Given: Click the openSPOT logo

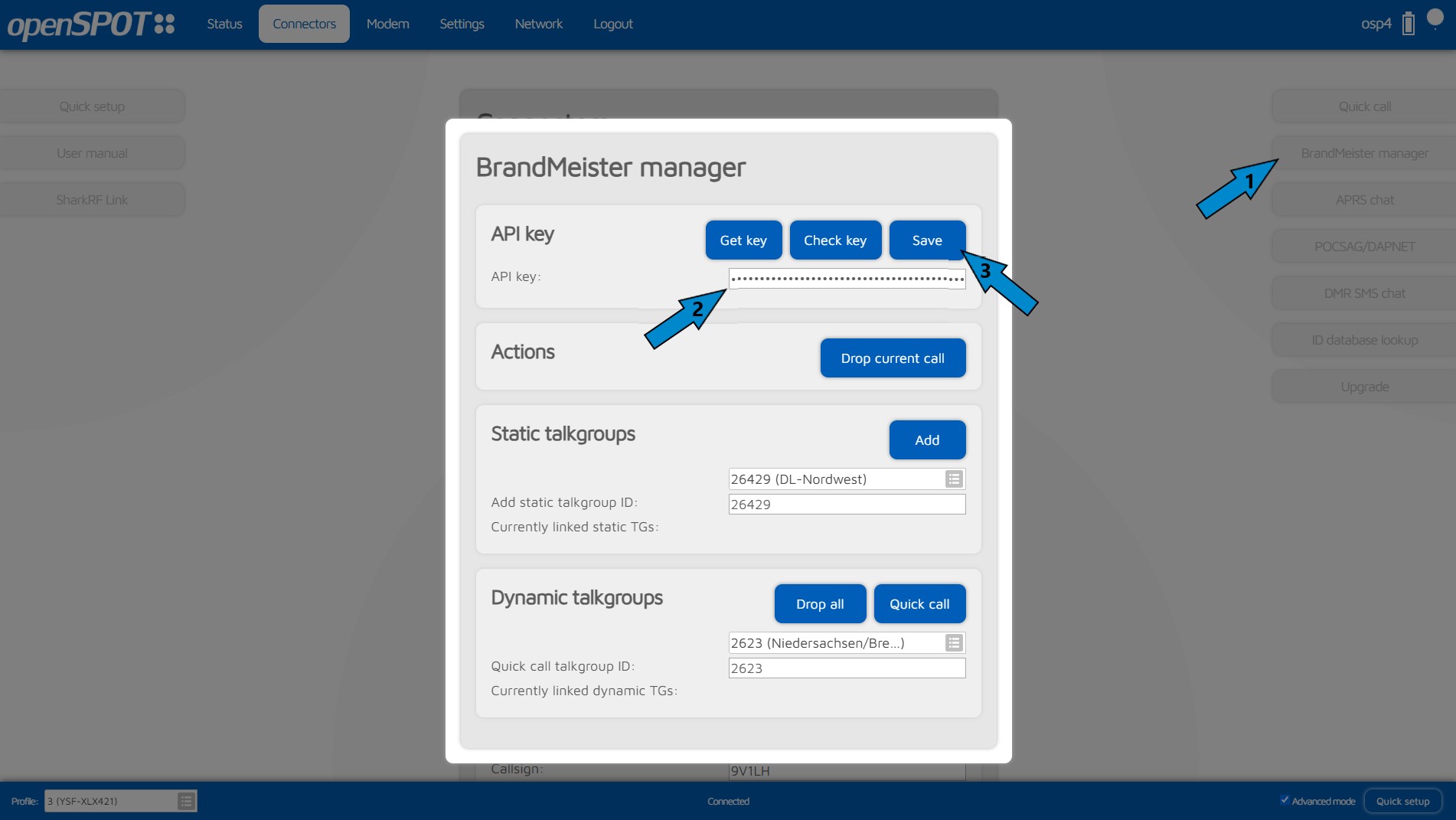Looking at the screenshot, I should (x=91, y=25).
